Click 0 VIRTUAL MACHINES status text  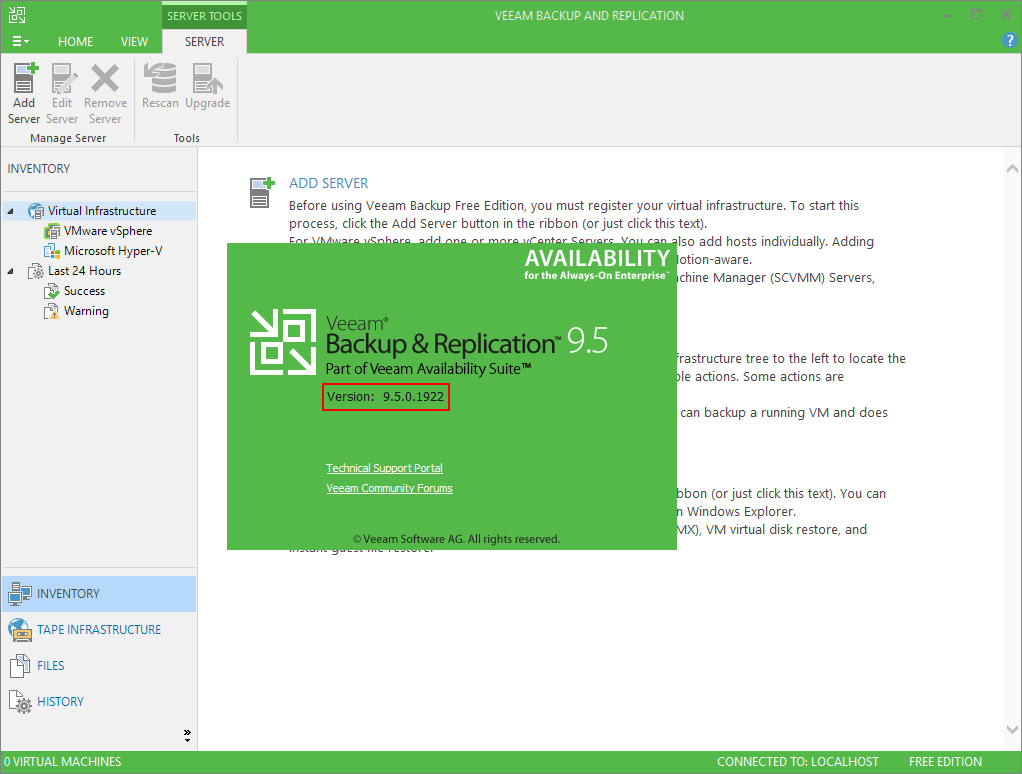pos(63,762)
